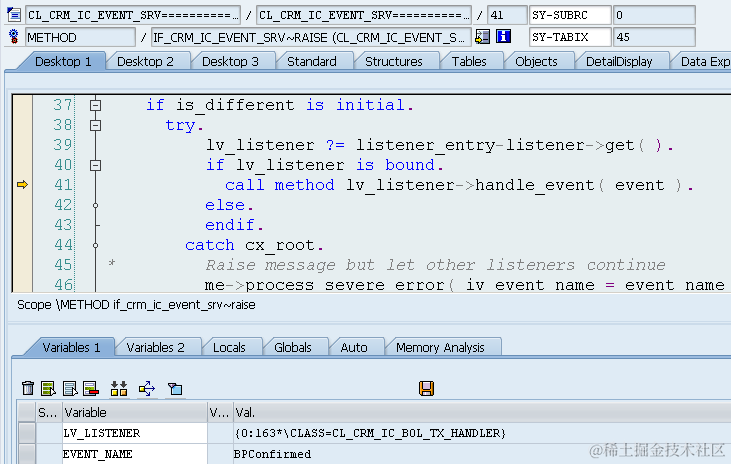Screen dimensions: 731x464
Task: Click the SY-TABIX value field showing 45
Action: click(x=654, y=37)
